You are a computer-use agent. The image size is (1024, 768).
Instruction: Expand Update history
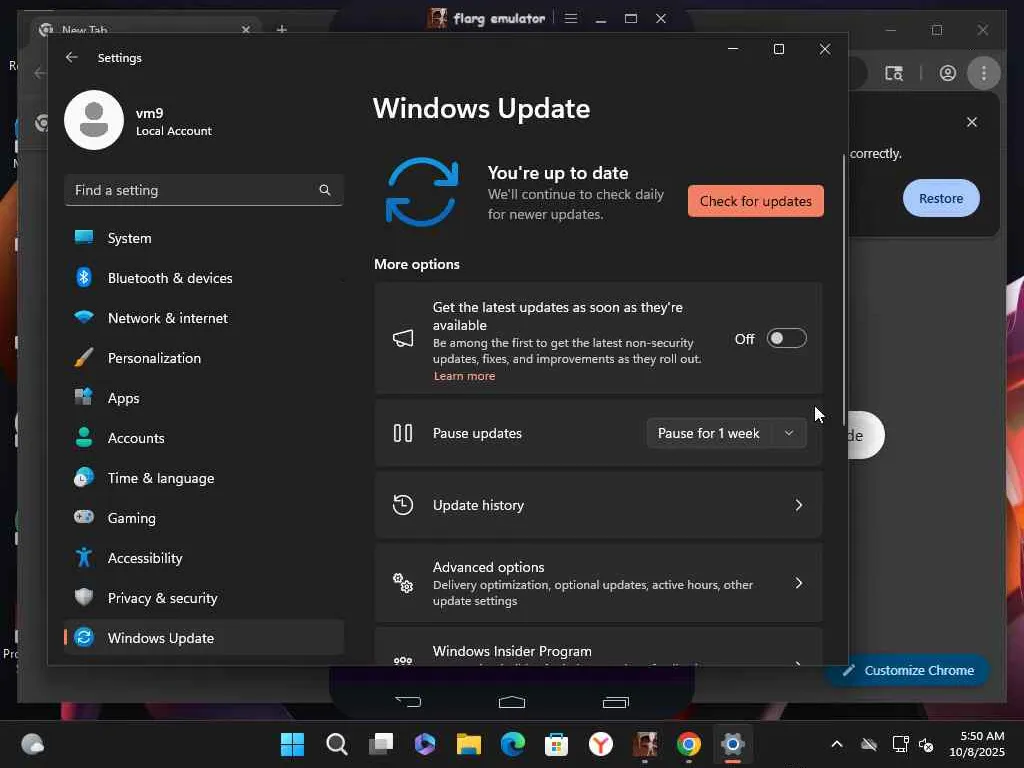click(x=598, y=505)
